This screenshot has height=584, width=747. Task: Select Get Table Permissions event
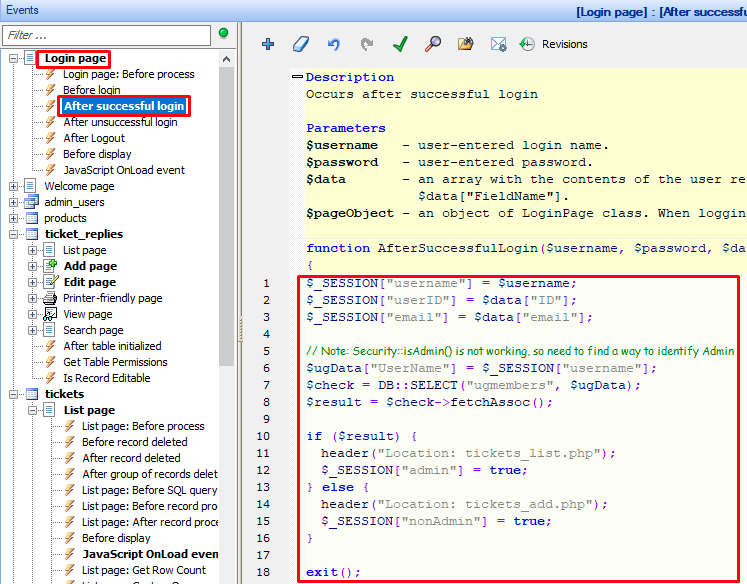pos(115,362)
